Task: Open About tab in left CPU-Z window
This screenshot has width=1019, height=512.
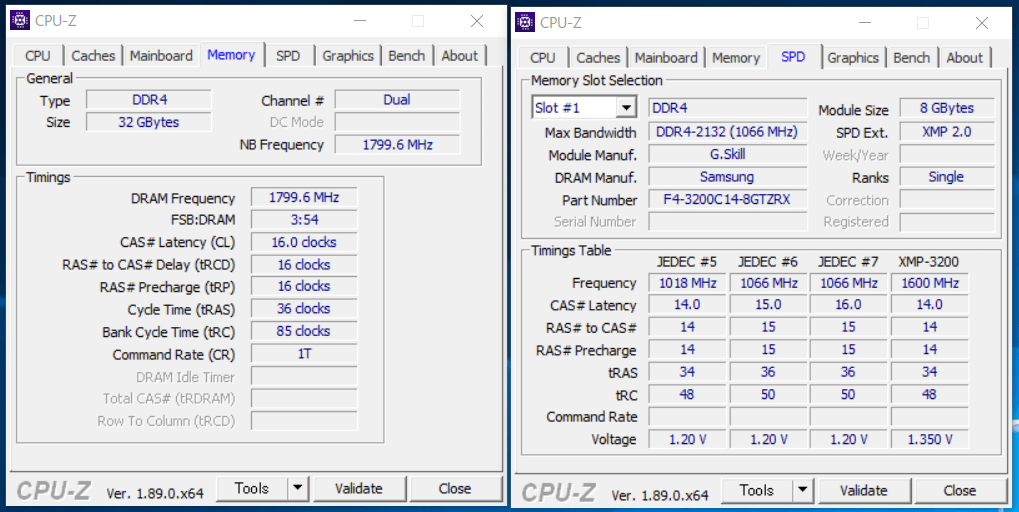Action: click(460, 56)
